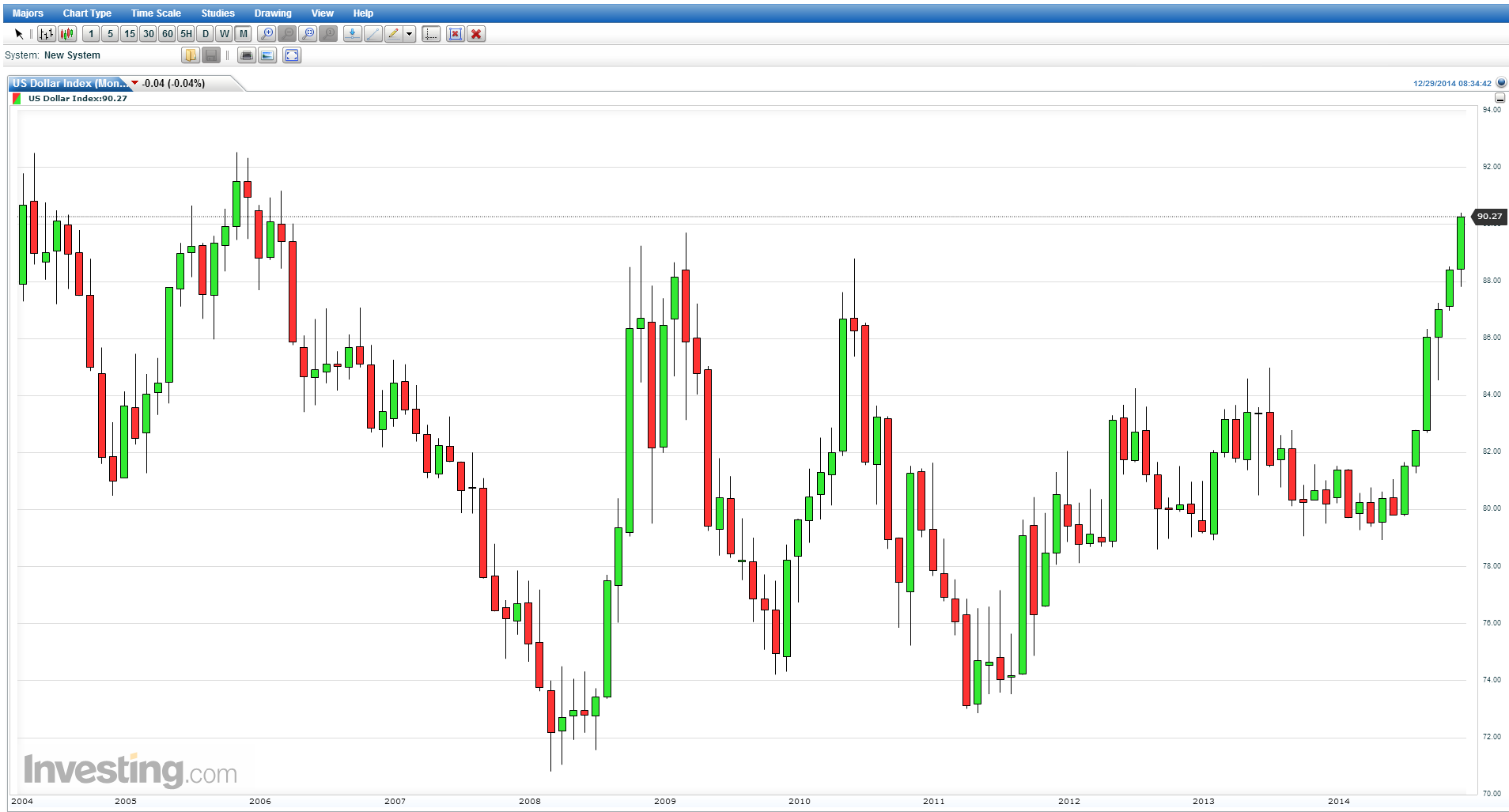Screen dimensions: 1509x812
Task: Switch chart to candlestick type
Action: (67, 34)
